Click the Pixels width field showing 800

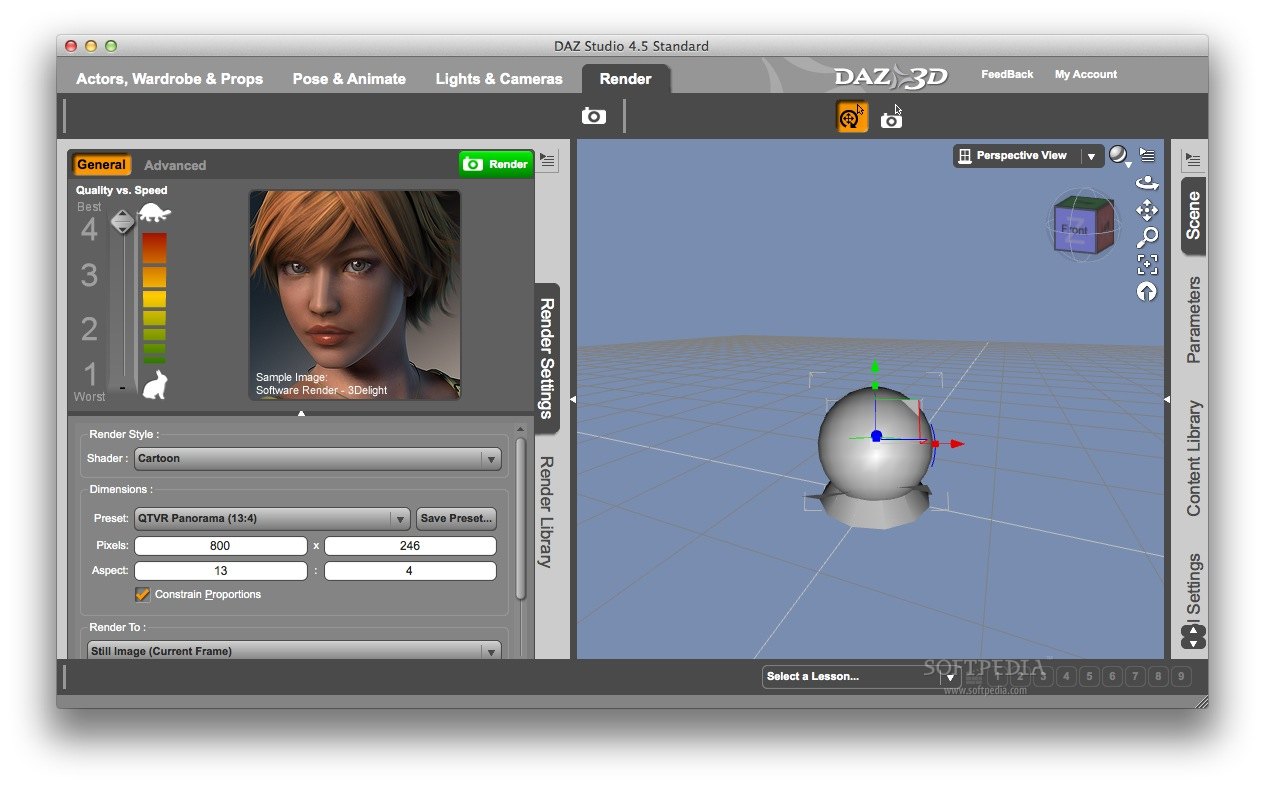point(220,546)
